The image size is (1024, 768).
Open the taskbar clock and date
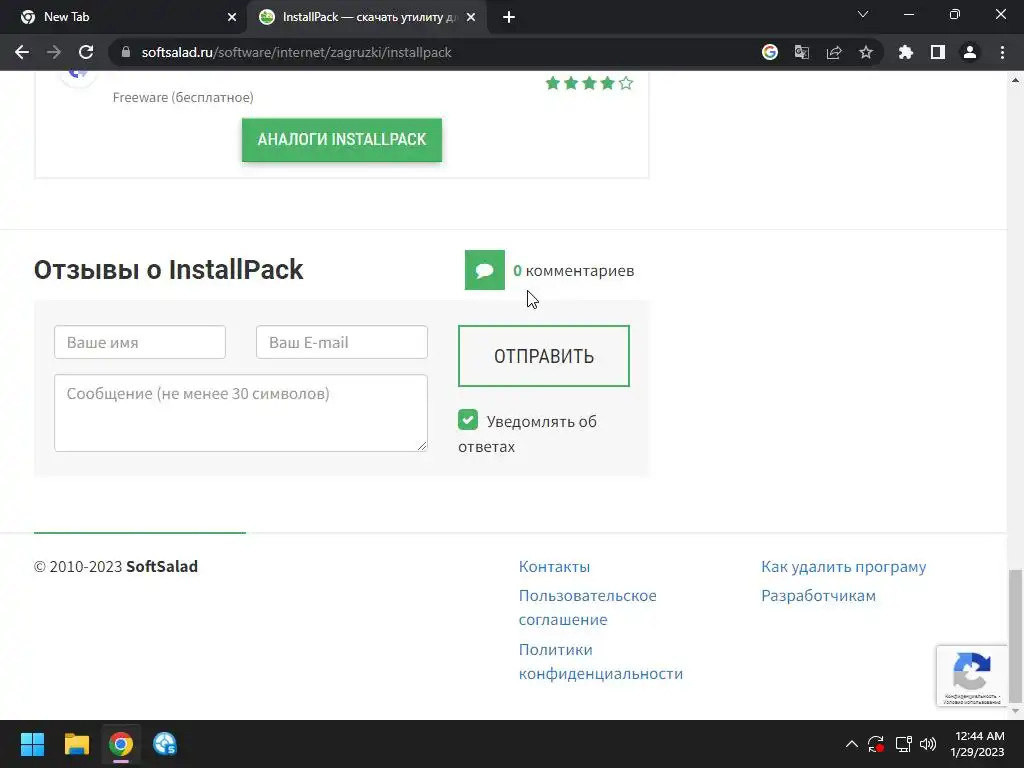[978, 744]
